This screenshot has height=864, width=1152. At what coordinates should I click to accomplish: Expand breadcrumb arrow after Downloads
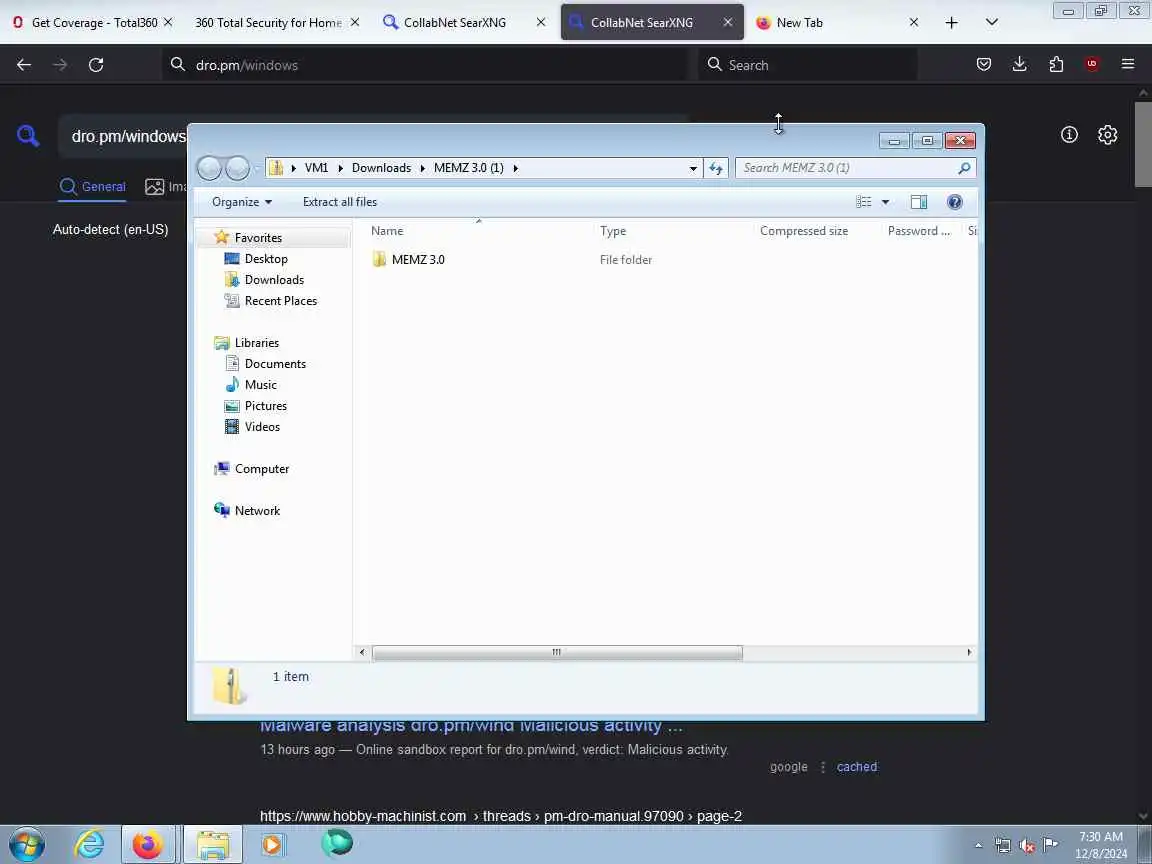(x=422, y=168)
